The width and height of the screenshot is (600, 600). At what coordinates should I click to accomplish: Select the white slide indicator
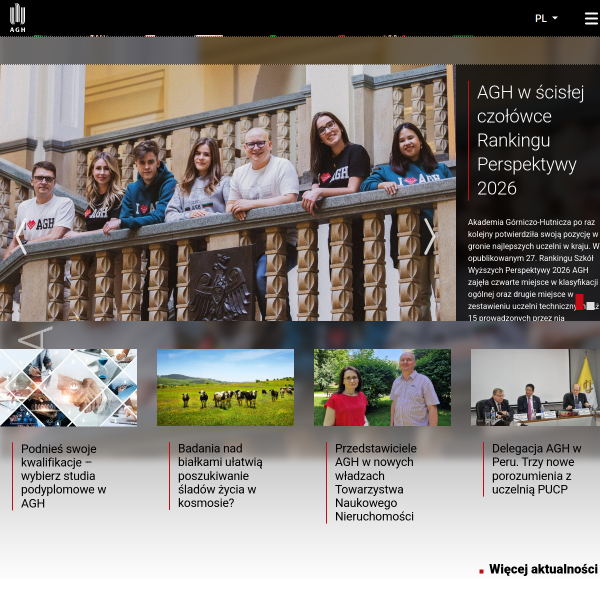click(590, 306)
